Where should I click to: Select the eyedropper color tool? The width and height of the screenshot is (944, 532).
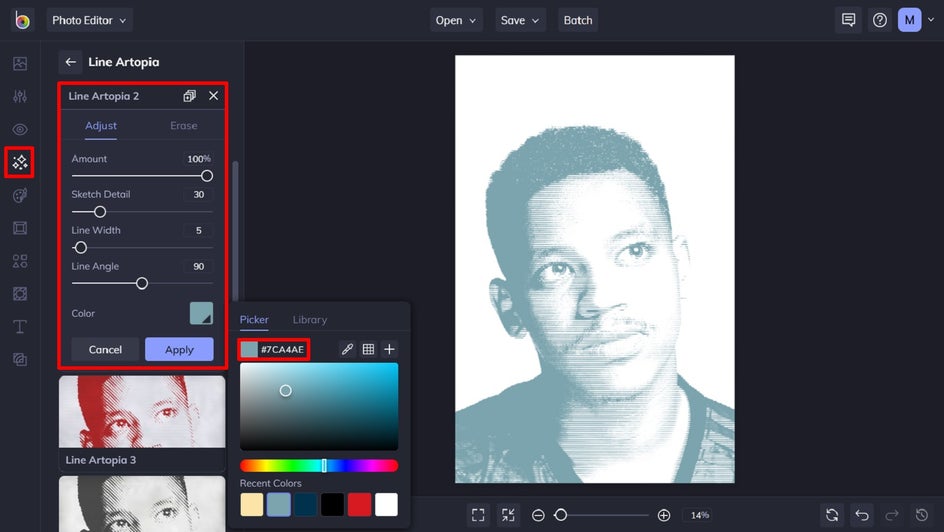pos(347,349)
